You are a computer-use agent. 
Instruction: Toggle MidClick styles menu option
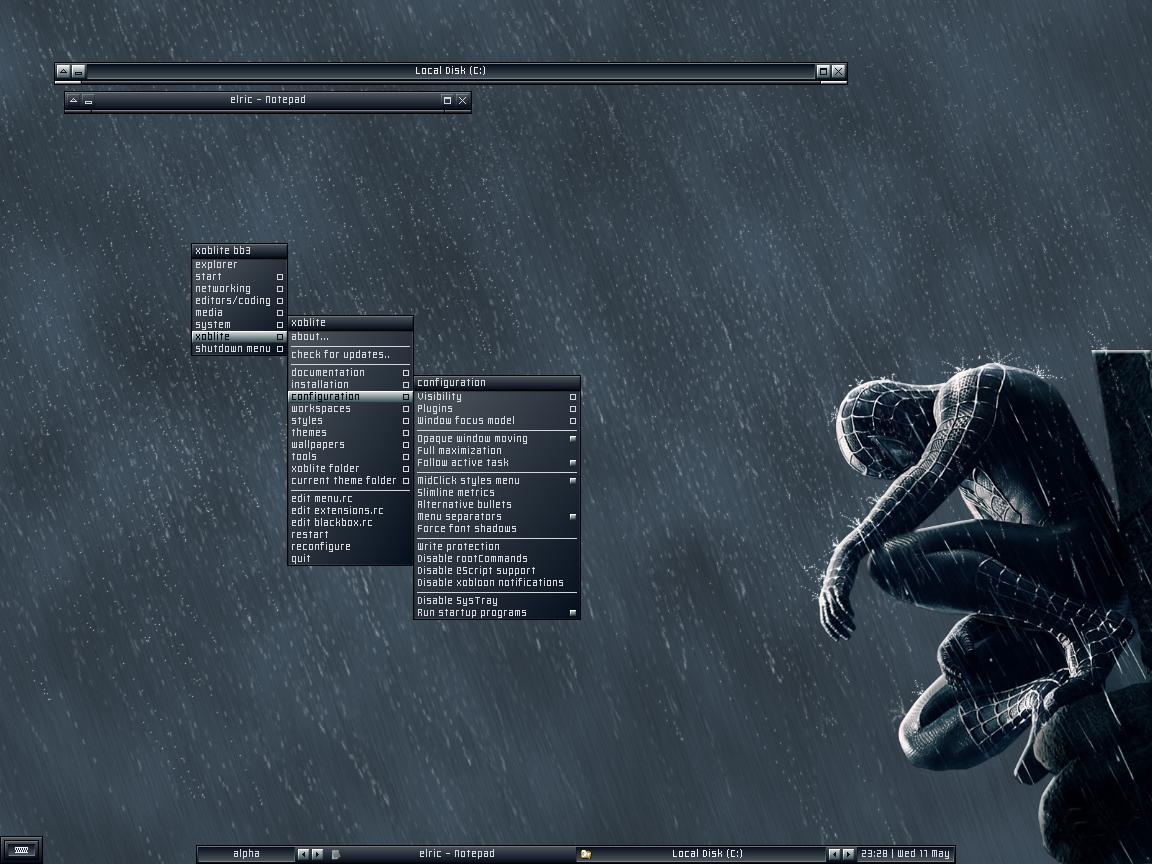[x=497, y=480]
